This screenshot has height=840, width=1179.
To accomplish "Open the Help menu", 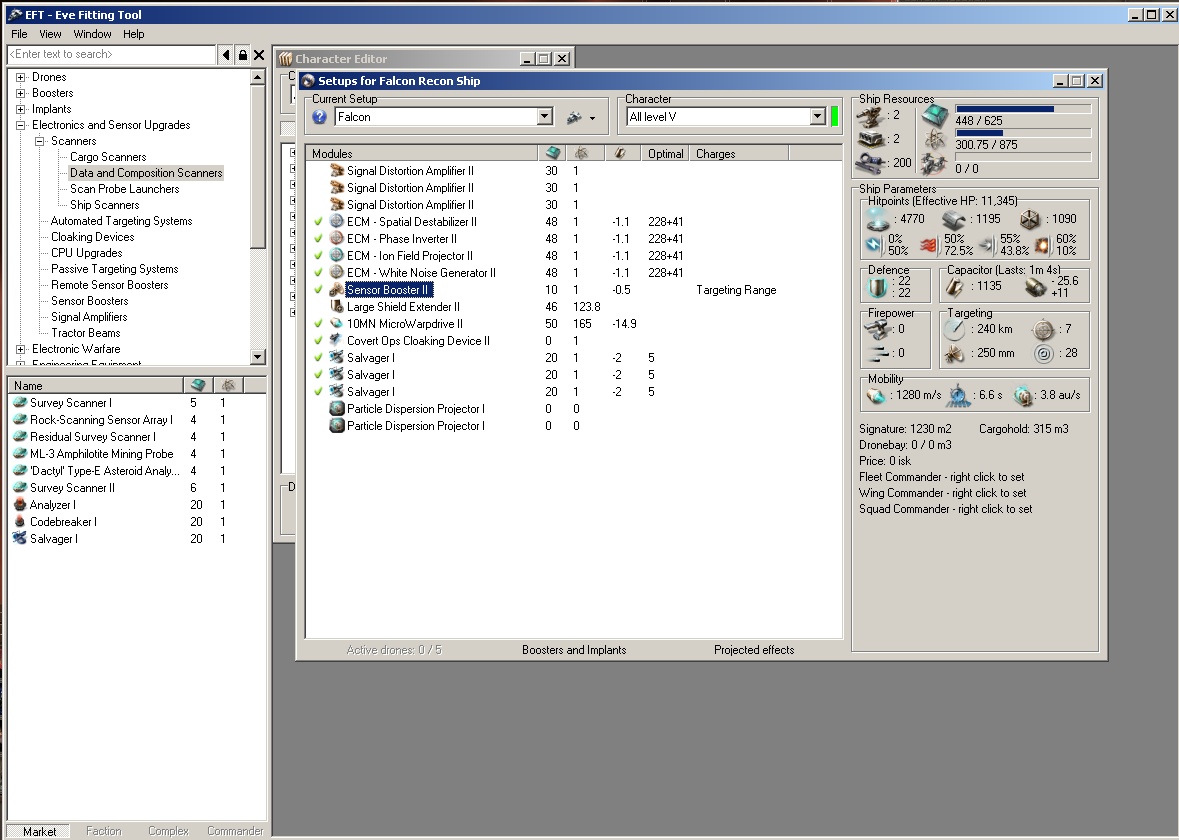I will tap(134, 34).
